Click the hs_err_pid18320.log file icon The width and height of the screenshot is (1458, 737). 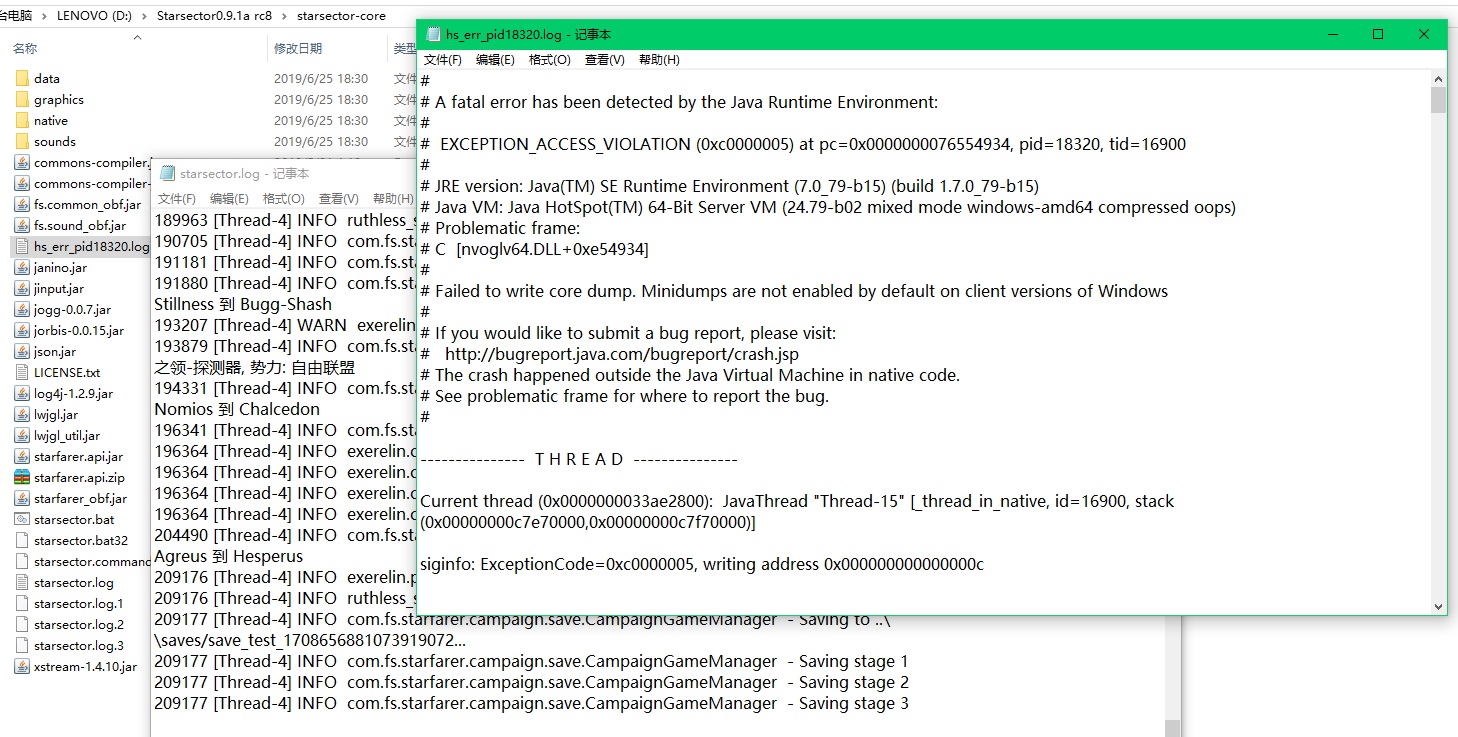click(x=22, y=246)
